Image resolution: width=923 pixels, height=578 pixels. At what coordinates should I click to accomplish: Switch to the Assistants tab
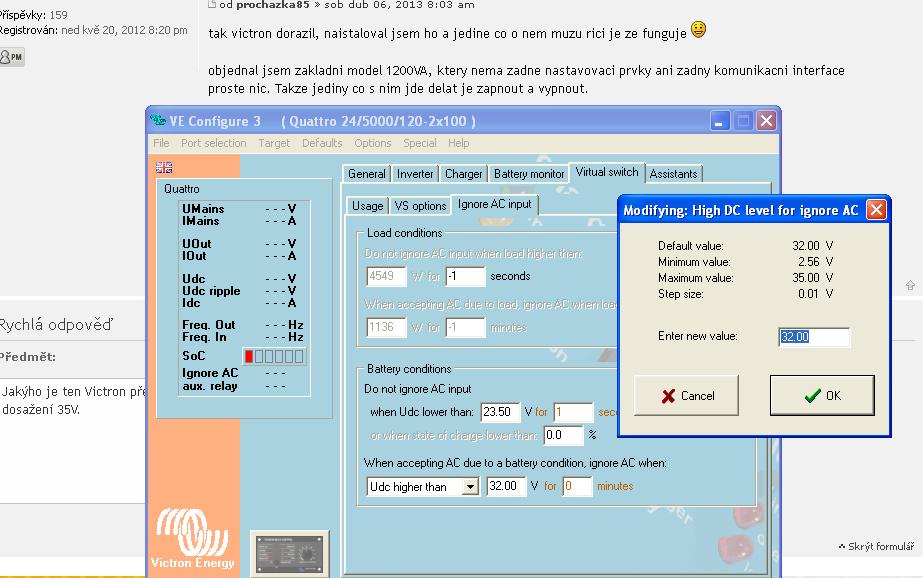tap(673, 174)
